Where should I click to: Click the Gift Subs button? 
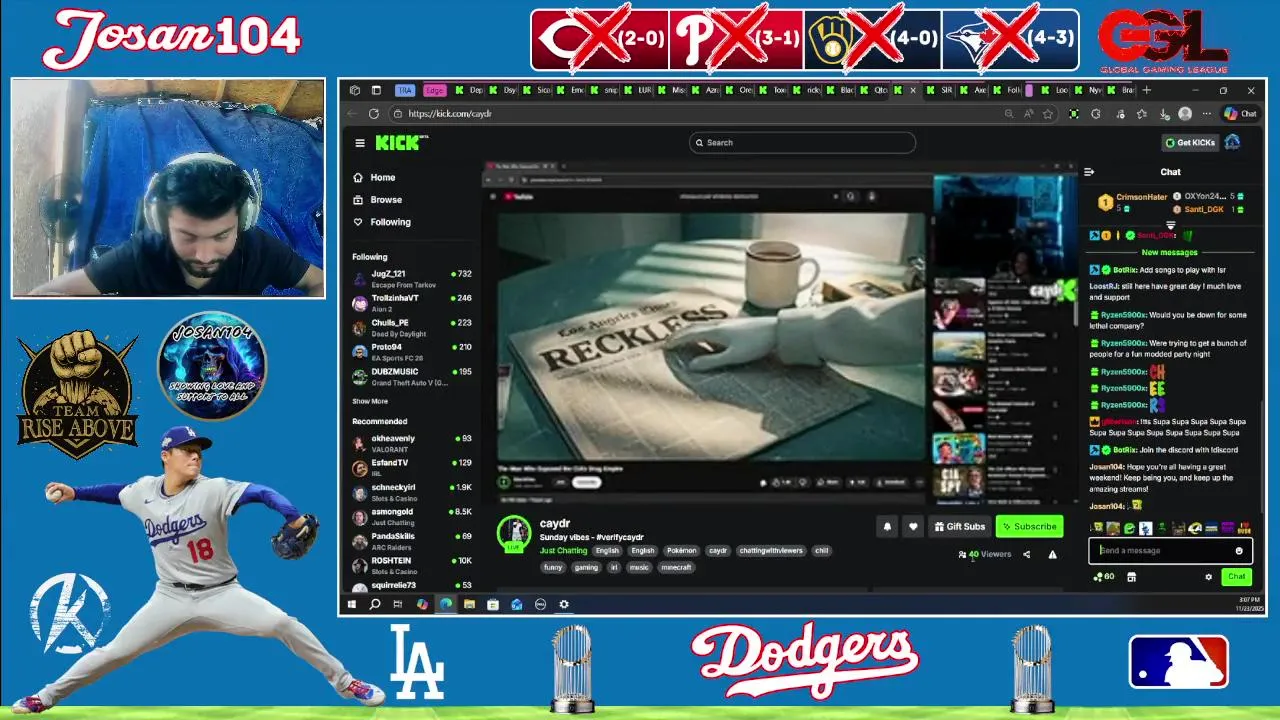959,527
